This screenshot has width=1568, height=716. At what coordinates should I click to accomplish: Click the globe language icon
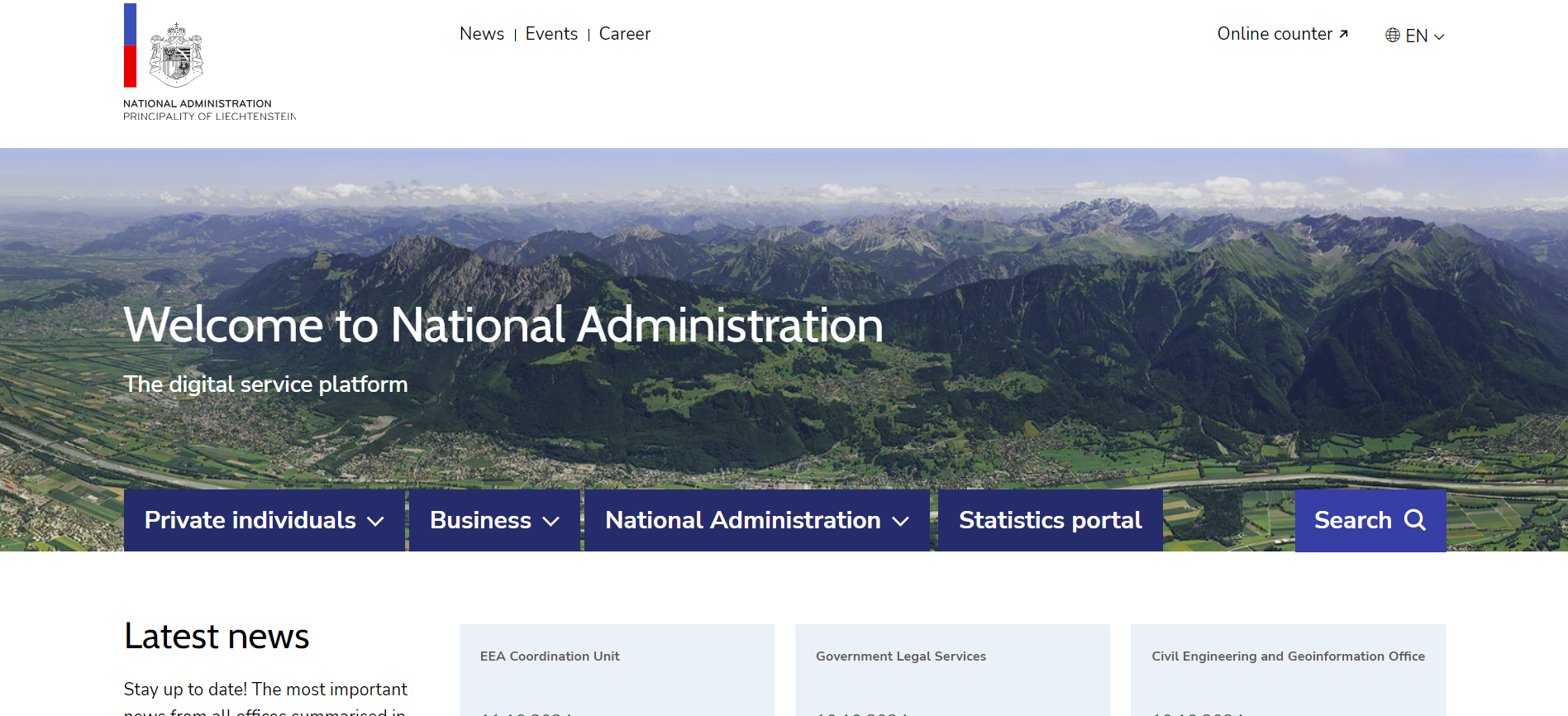tap(1393, 36)
